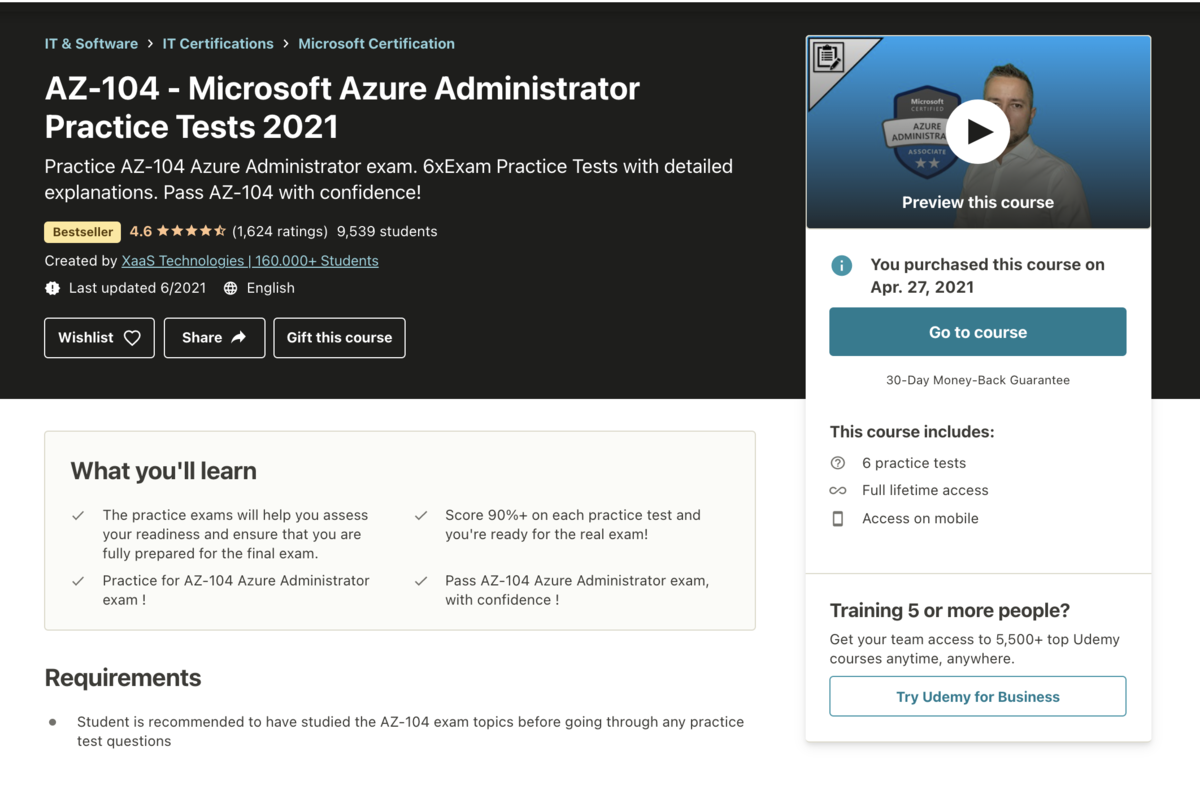Click Try Udemy for Business button
The image size is (1200, 790).
[978, 697]
